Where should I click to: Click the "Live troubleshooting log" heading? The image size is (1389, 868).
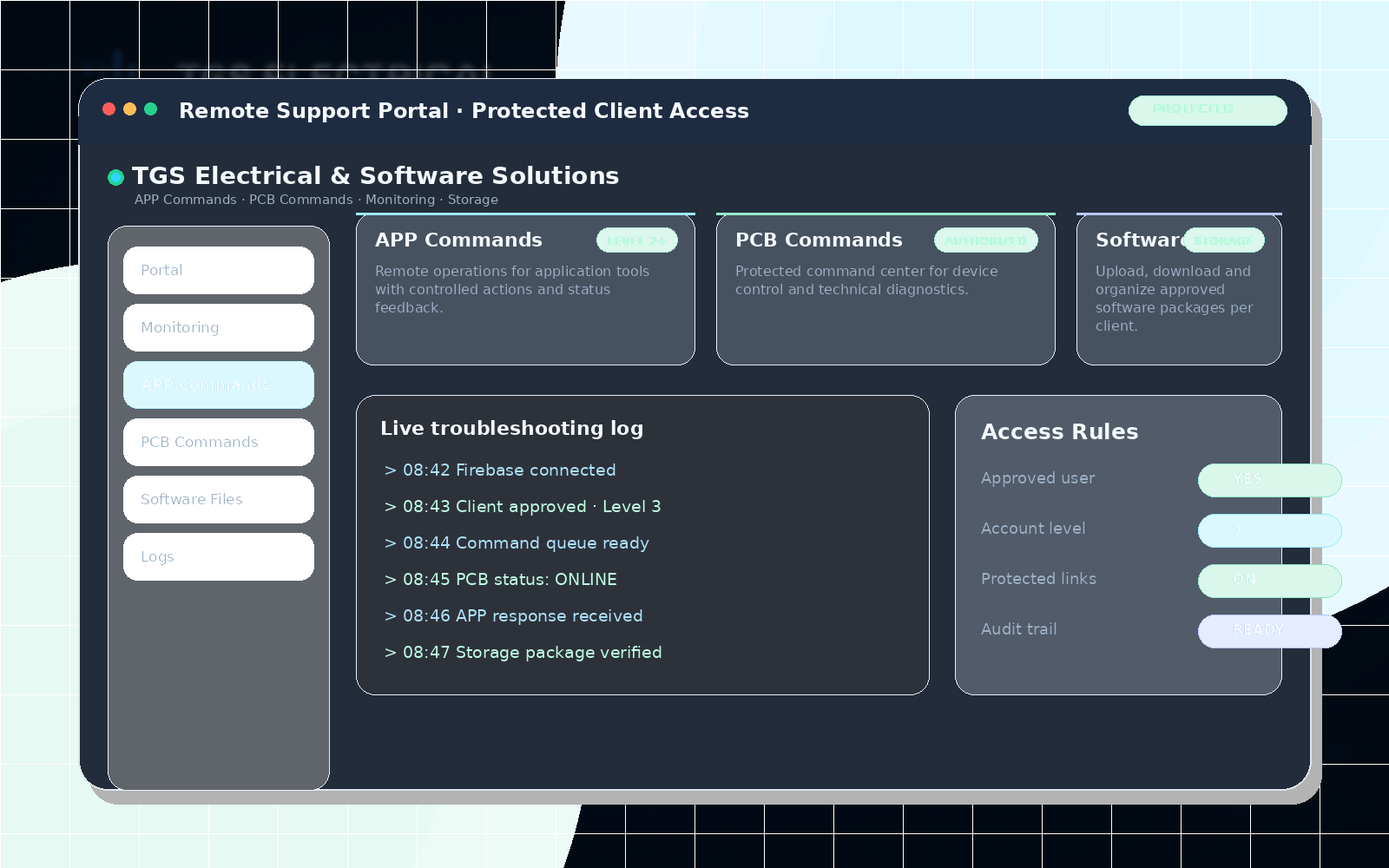tap(511, 428)
